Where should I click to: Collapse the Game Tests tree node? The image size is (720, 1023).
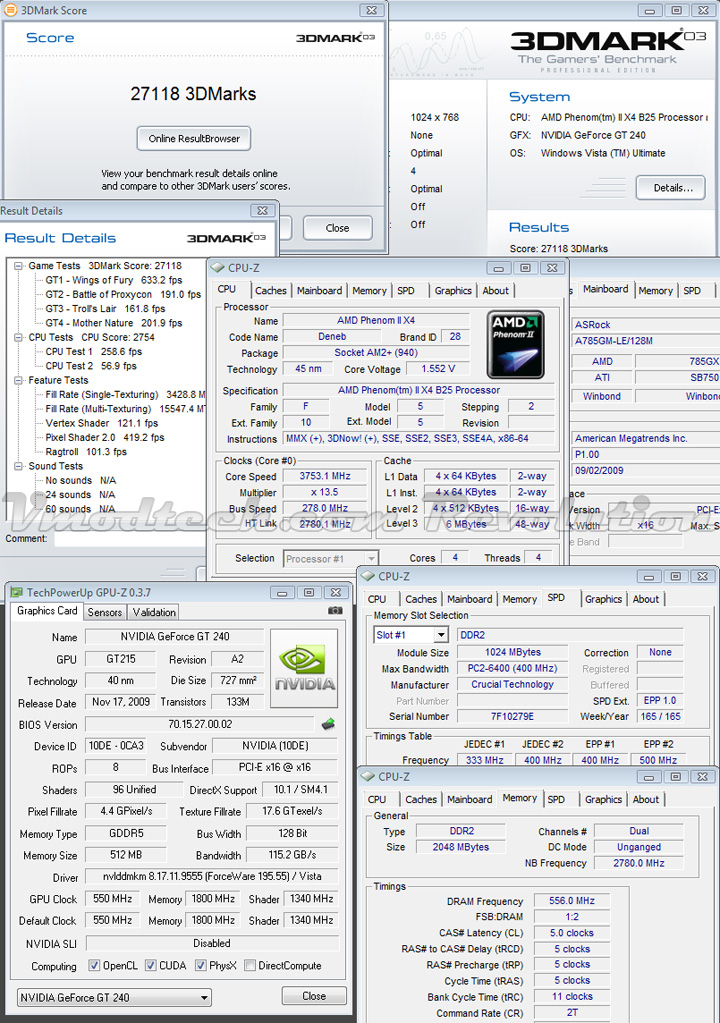[19, 266]
